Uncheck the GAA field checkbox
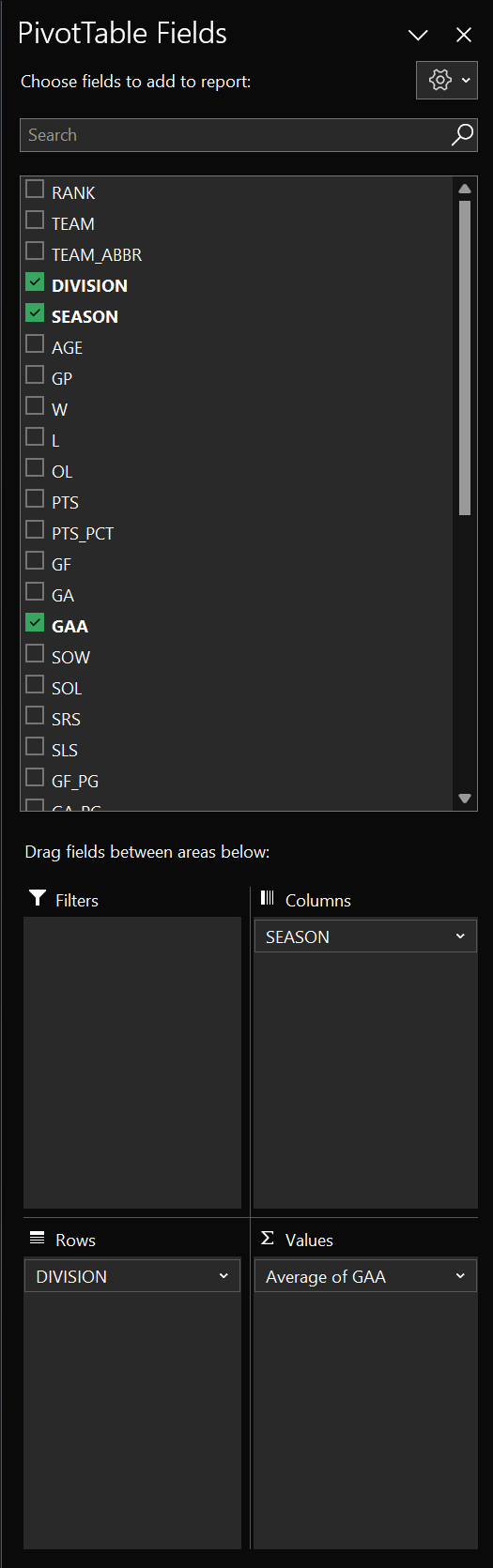Image resolution: width=493 pixels, height=1568 pixels. click(x=35, y=622)
